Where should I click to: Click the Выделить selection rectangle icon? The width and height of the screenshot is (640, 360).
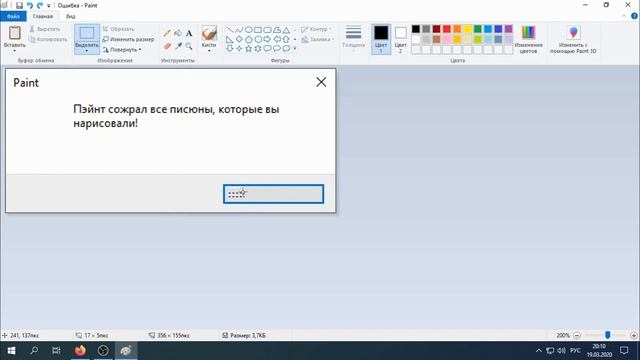[x=87, y=33]
